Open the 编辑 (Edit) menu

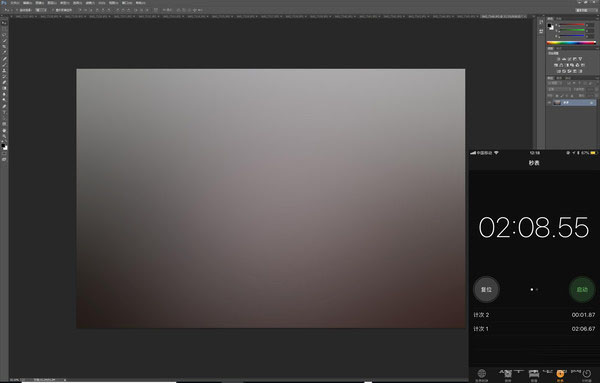(x=28, y=3)
